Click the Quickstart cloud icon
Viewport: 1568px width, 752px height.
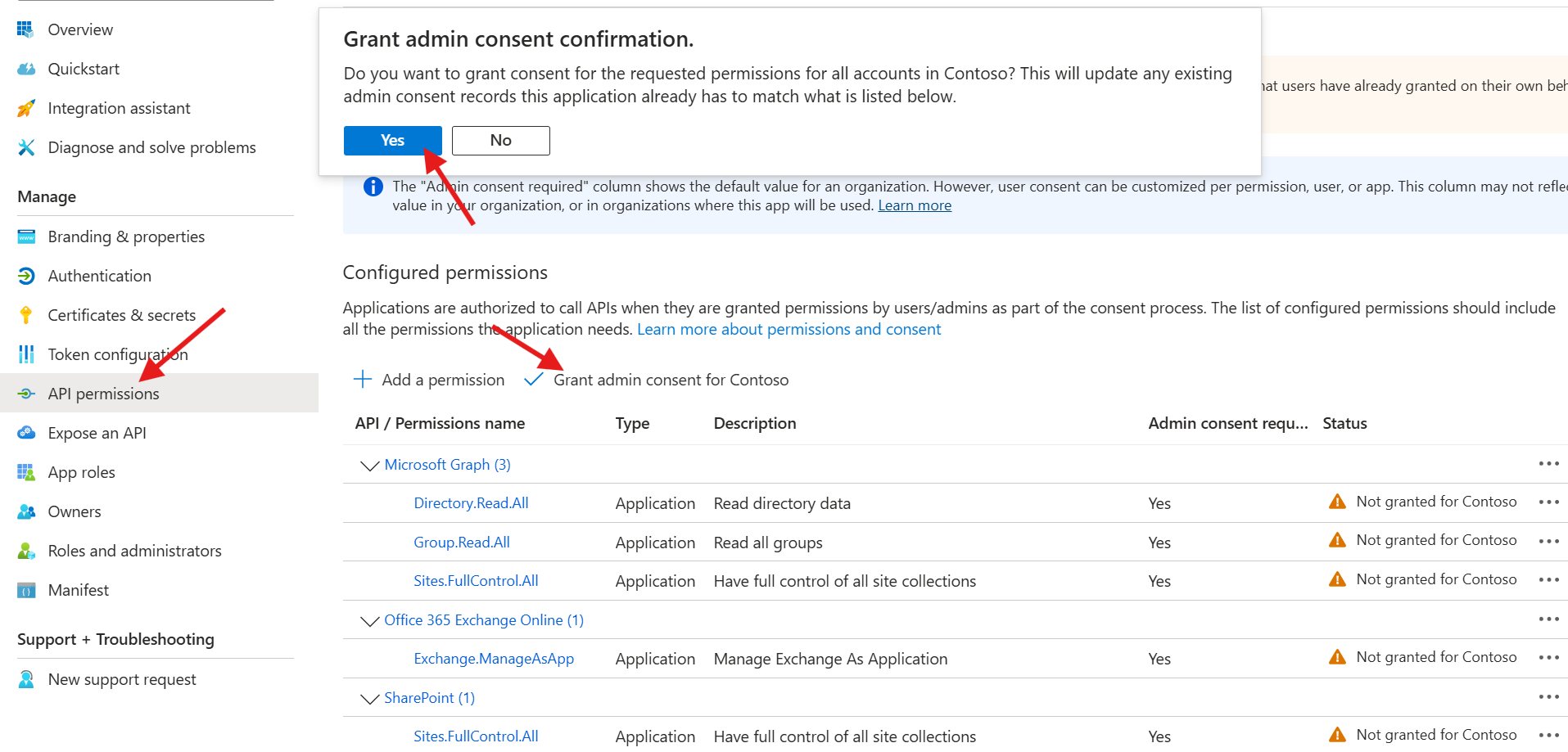[x=26, y=69]
